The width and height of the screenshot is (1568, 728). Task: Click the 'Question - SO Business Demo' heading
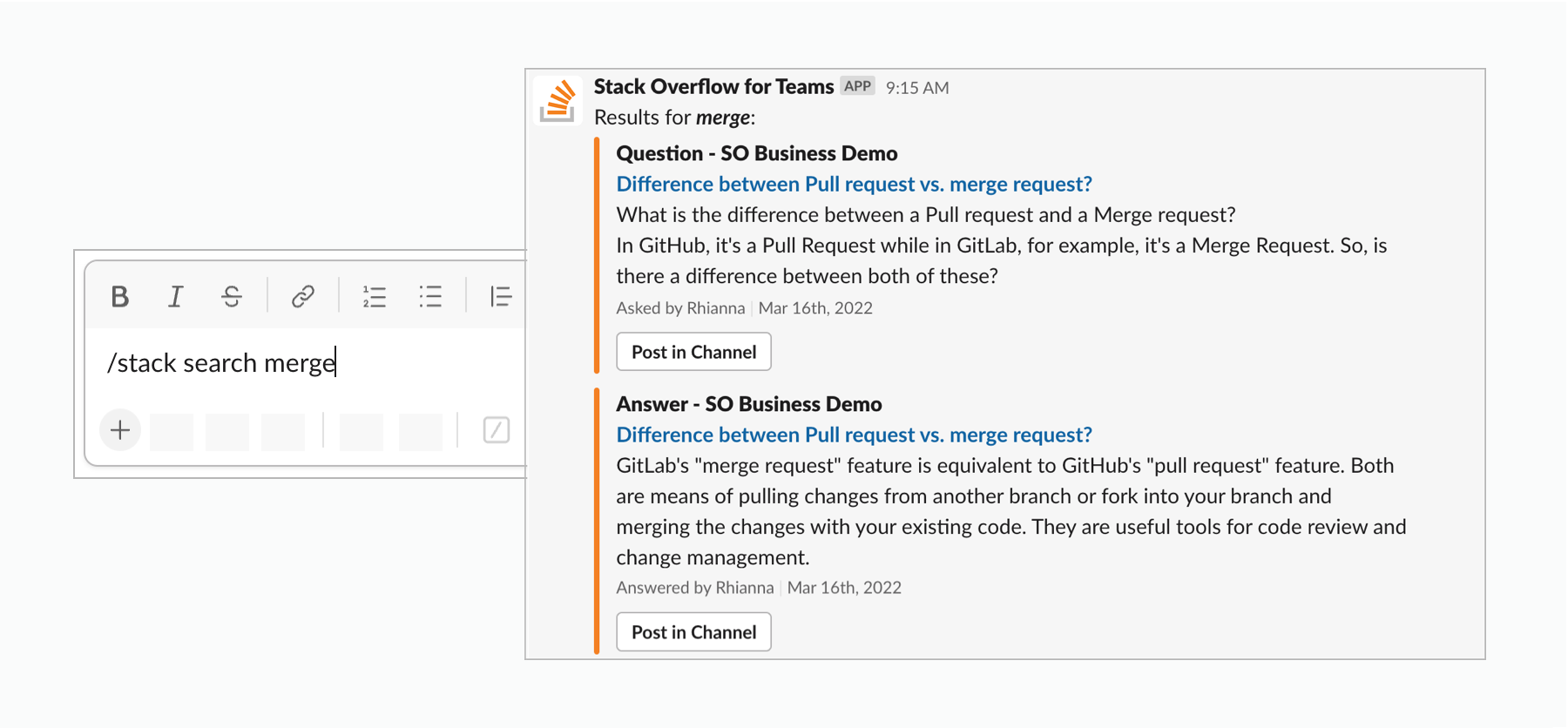(756, 153)
